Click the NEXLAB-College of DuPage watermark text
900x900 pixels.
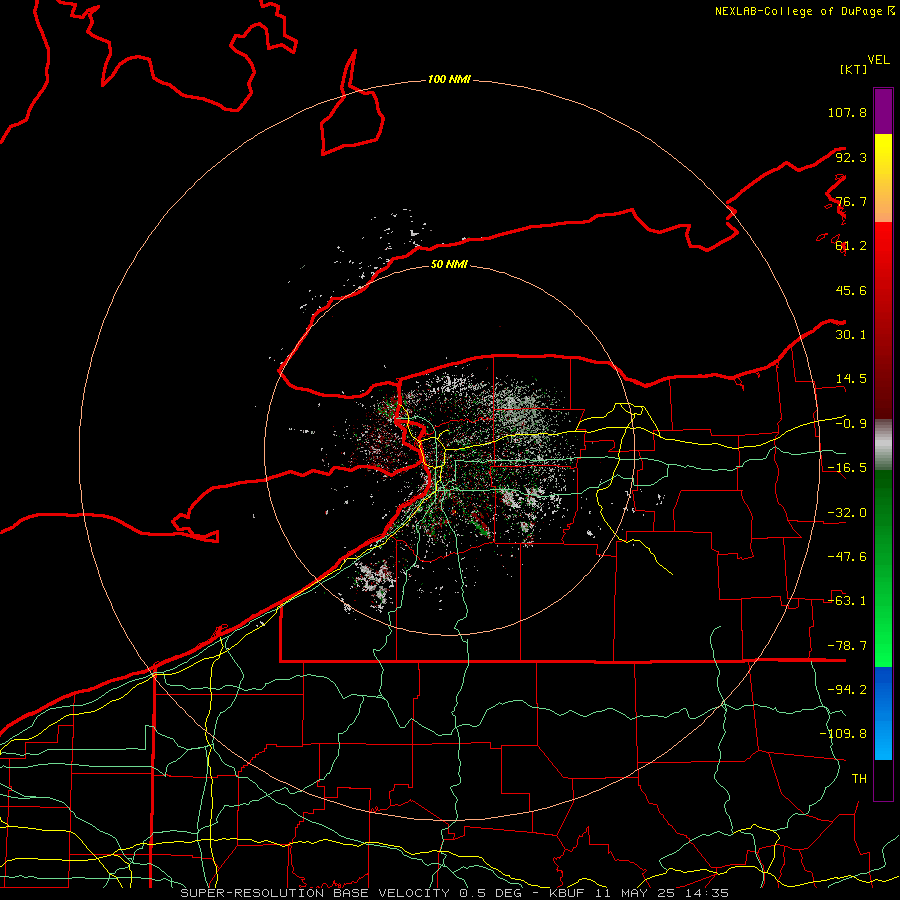point(804,11)
